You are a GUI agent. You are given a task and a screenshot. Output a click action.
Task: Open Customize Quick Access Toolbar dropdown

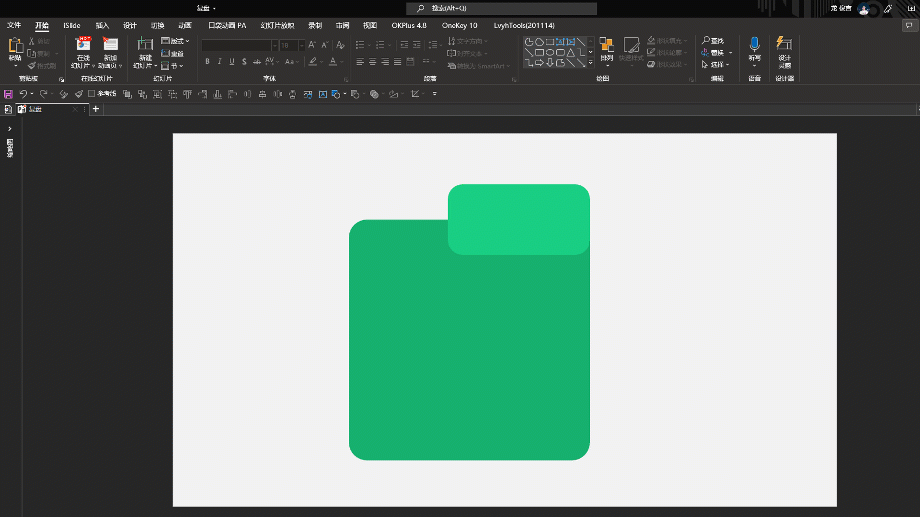pyautogui.click(x=435, y=94)
